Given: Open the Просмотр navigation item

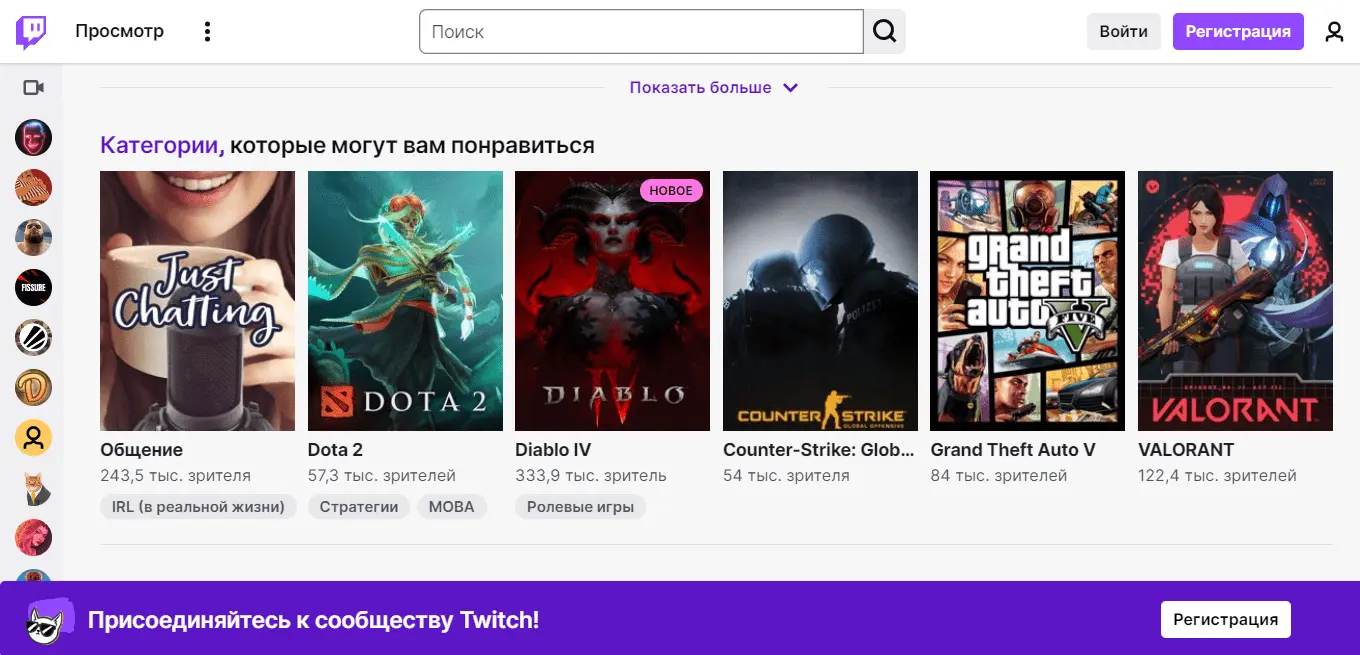Looking at the screenshot, I should tap(119, 32).
